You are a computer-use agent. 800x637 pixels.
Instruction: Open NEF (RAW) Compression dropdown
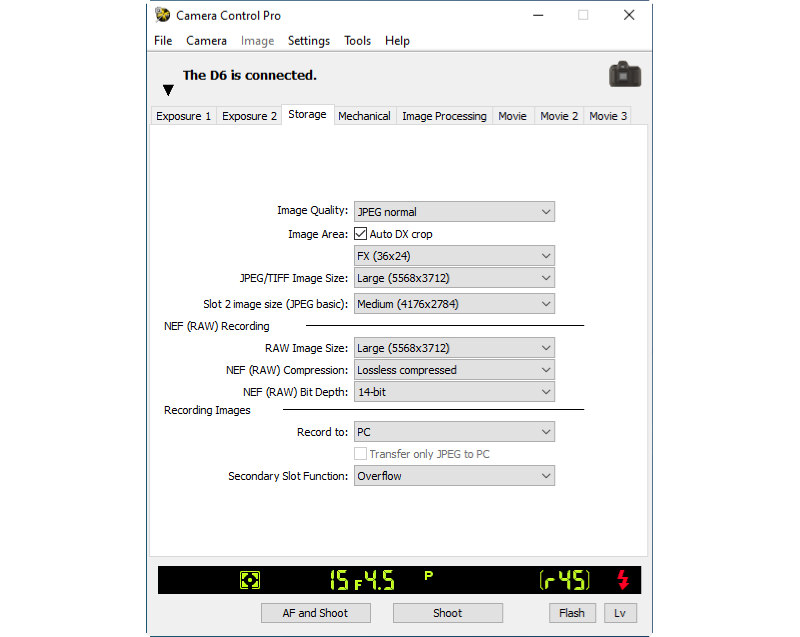click(x=454, y=370)
